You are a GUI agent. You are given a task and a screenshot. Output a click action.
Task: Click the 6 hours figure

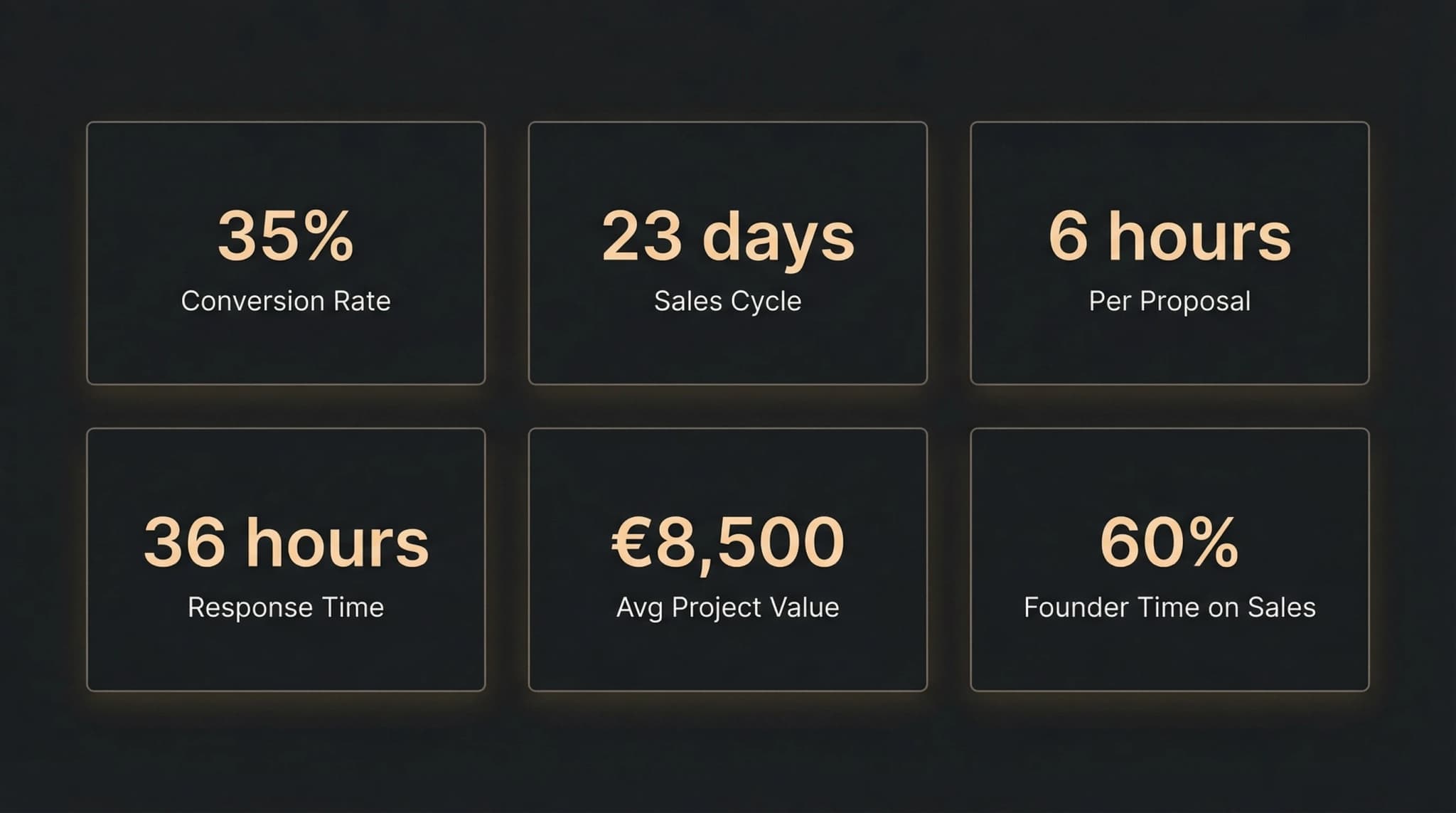[1169, 236]
